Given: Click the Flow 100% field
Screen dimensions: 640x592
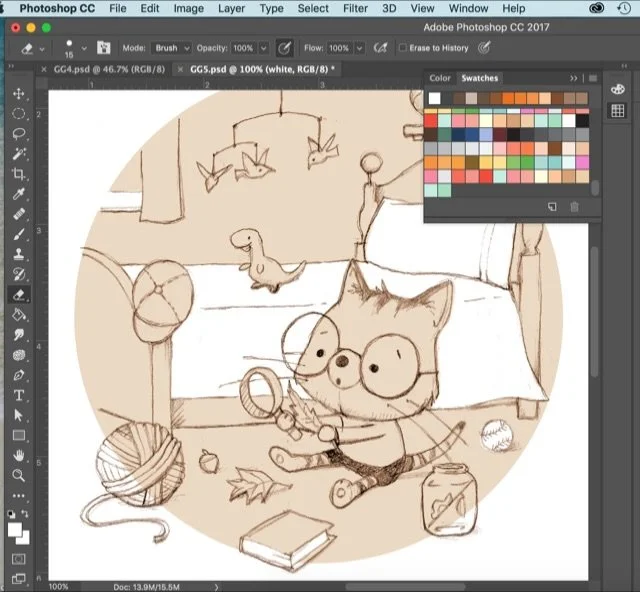Looking at the screenshot, I should pyautogui.click(x=340, y=48).
